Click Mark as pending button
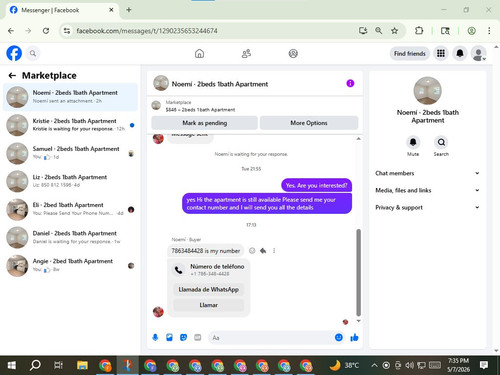Viewport: 500px width, 375px height. tap(205, 123)
